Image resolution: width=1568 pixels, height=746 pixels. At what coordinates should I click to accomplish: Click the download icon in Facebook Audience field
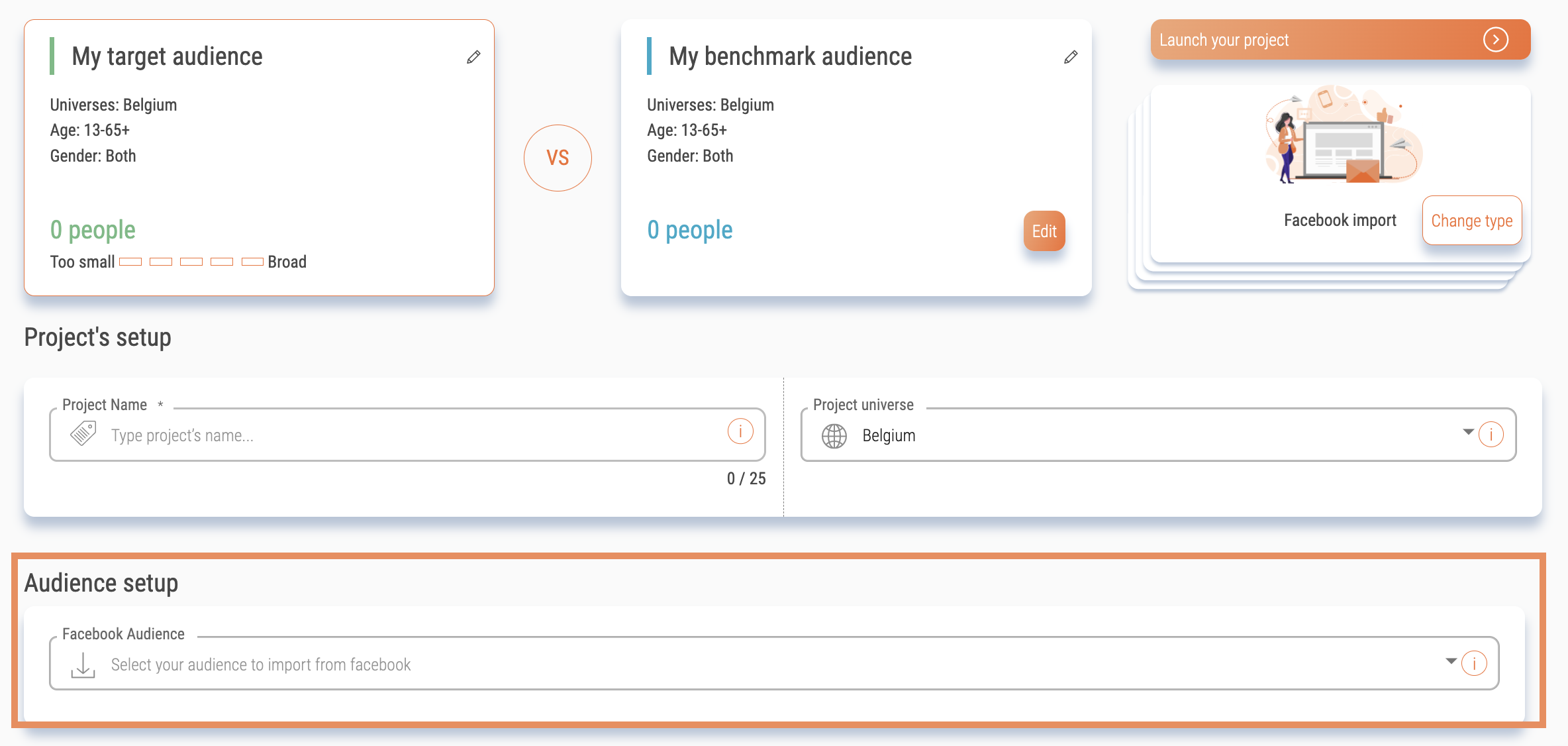[83, 665]
